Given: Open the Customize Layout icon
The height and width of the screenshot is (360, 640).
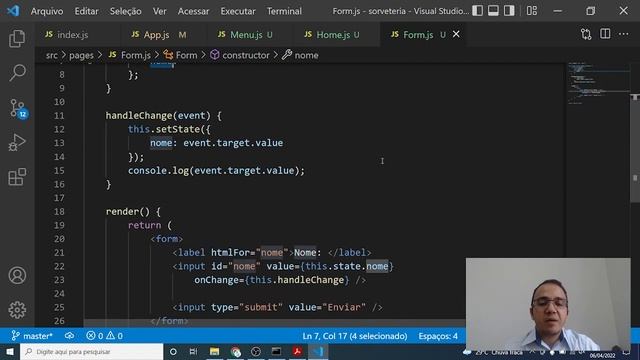Looking at the screenshot, I should point(532,11).
